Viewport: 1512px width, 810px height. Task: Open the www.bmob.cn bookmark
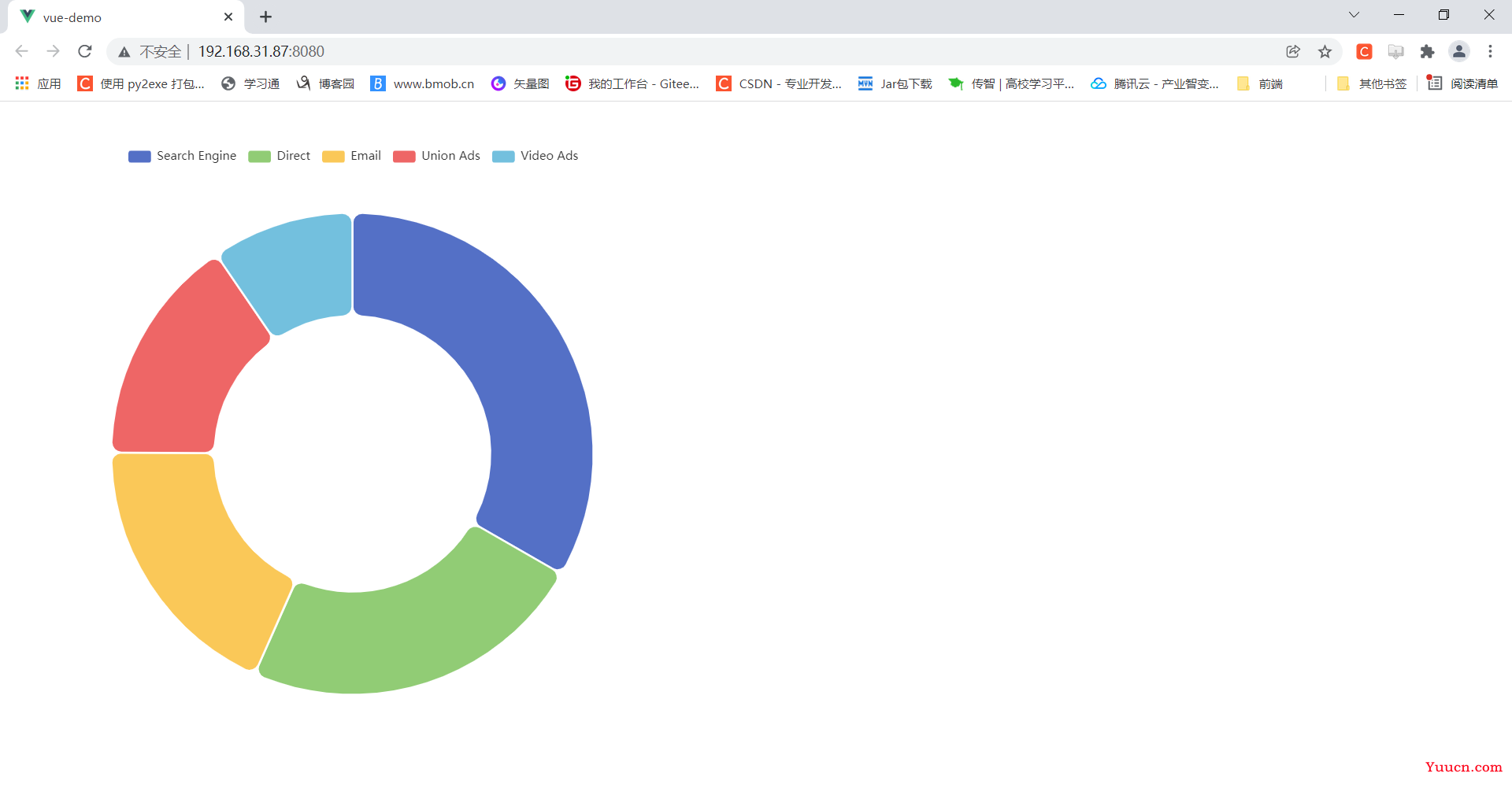(422, 83)
